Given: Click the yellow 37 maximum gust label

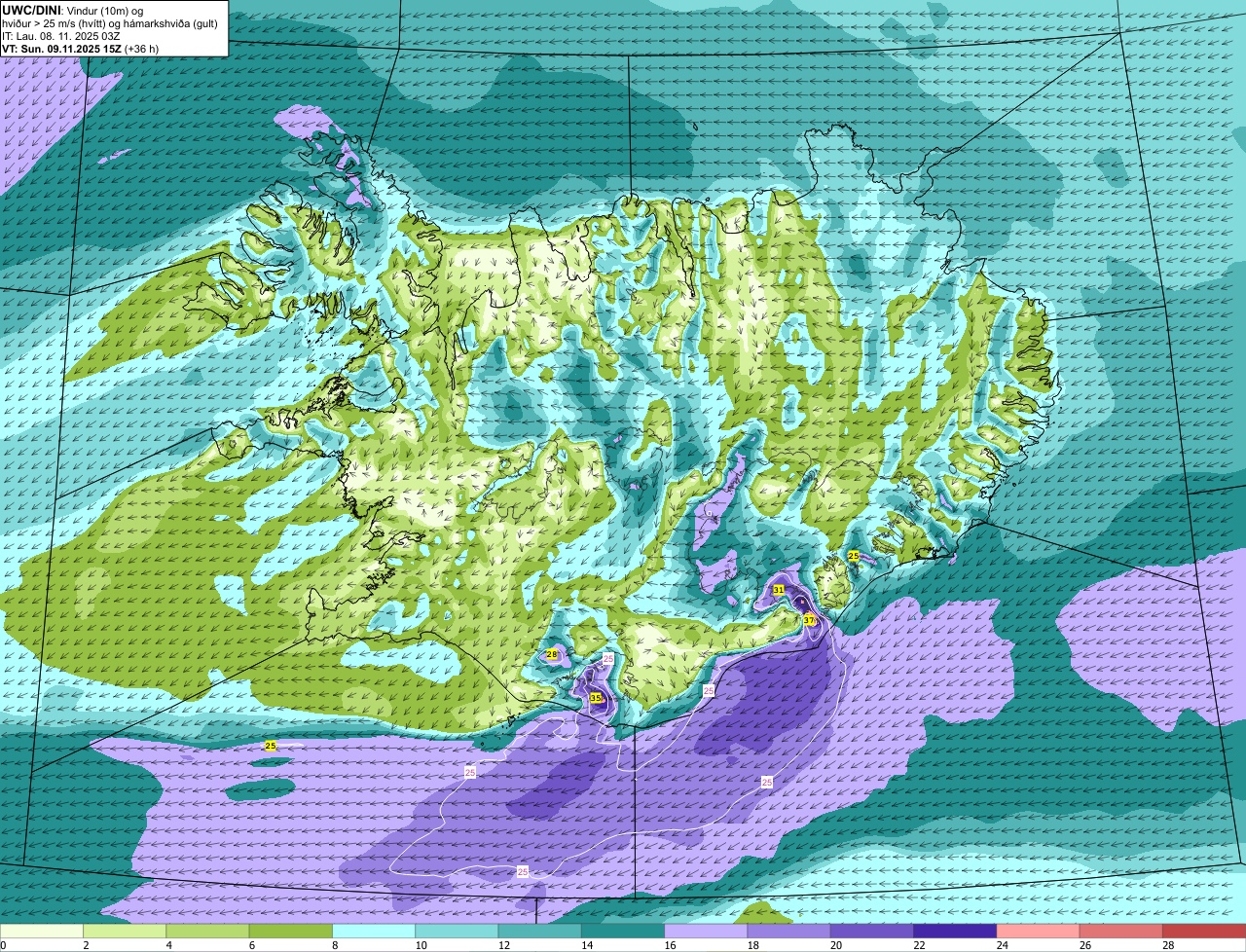Looking at the screenshot, I should click(809, 620).
